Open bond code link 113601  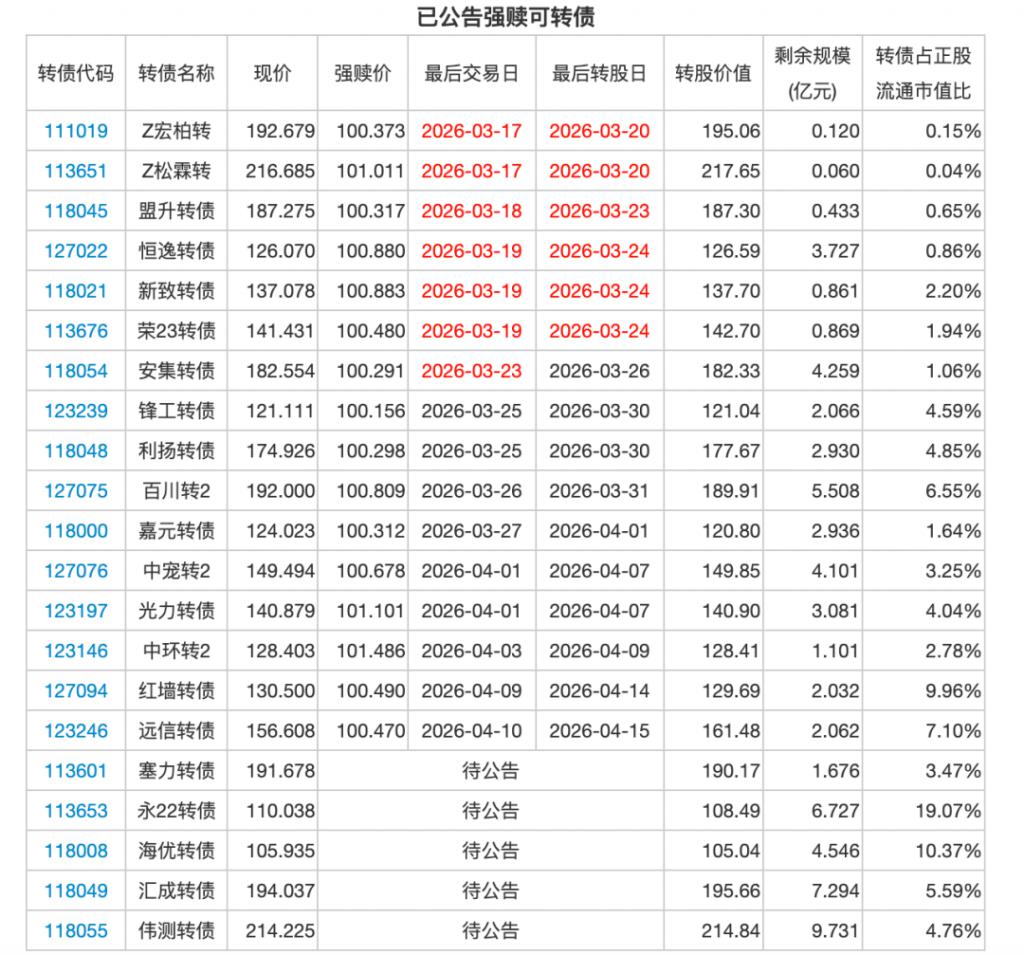pos(76,771)
